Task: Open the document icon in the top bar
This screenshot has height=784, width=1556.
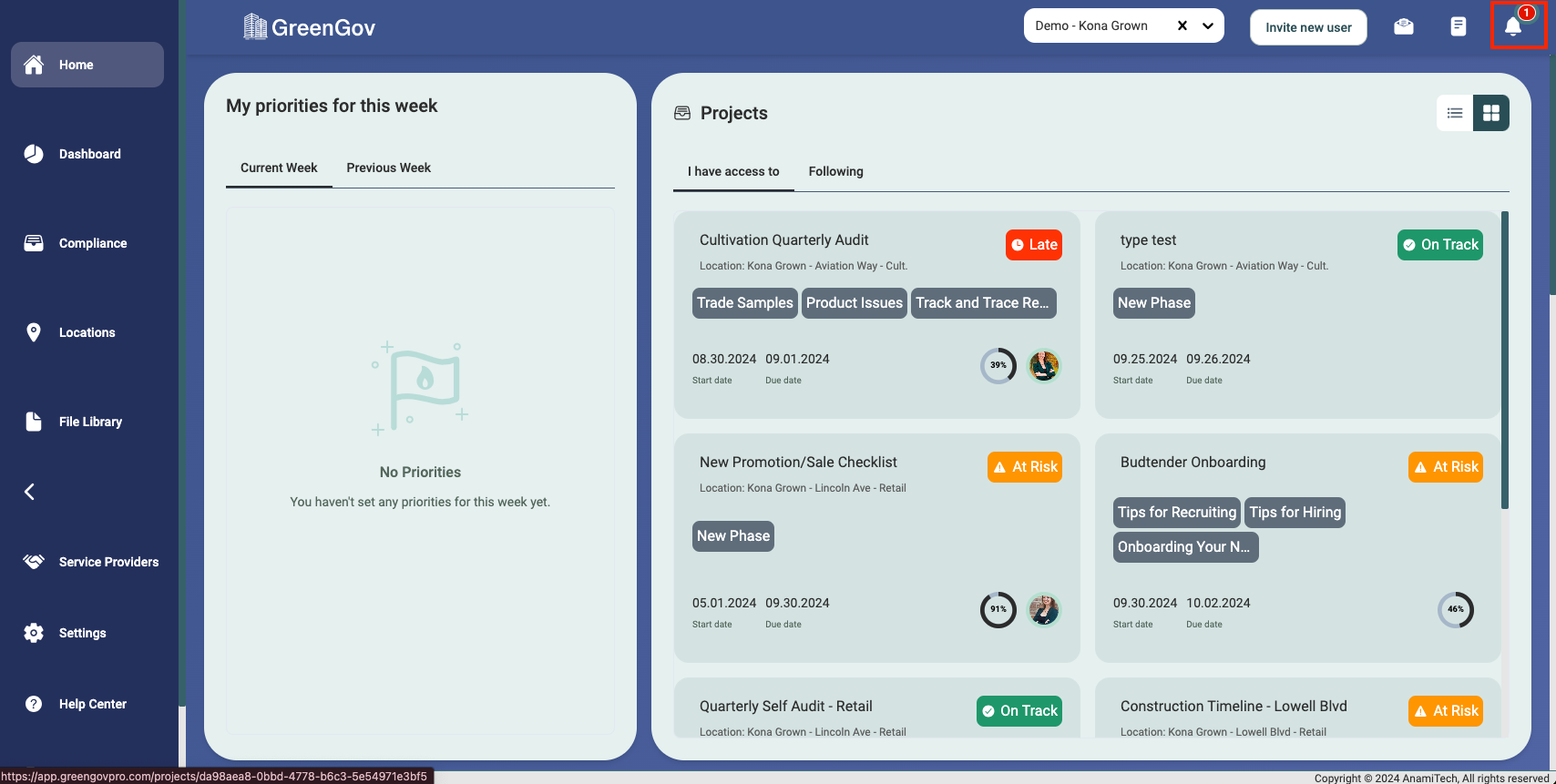Action: point(1459,26)
